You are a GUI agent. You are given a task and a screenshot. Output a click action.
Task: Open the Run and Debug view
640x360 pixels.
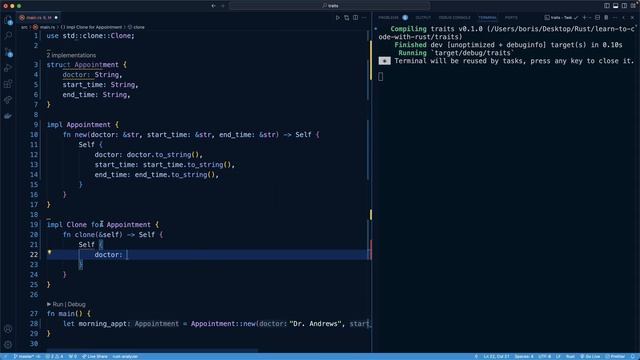click(8, 68)
